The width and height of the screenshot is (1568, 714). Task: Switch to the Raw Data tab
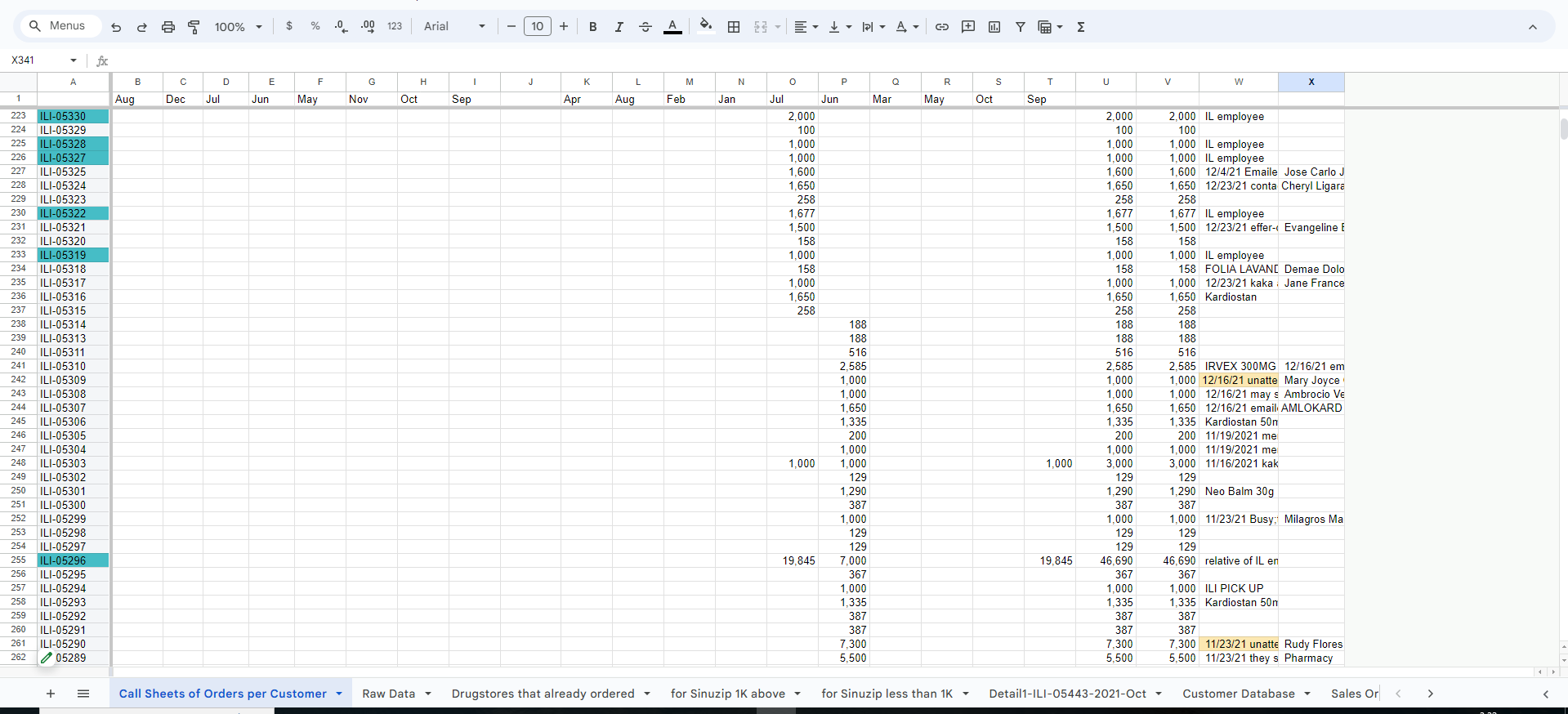[389, 694]
